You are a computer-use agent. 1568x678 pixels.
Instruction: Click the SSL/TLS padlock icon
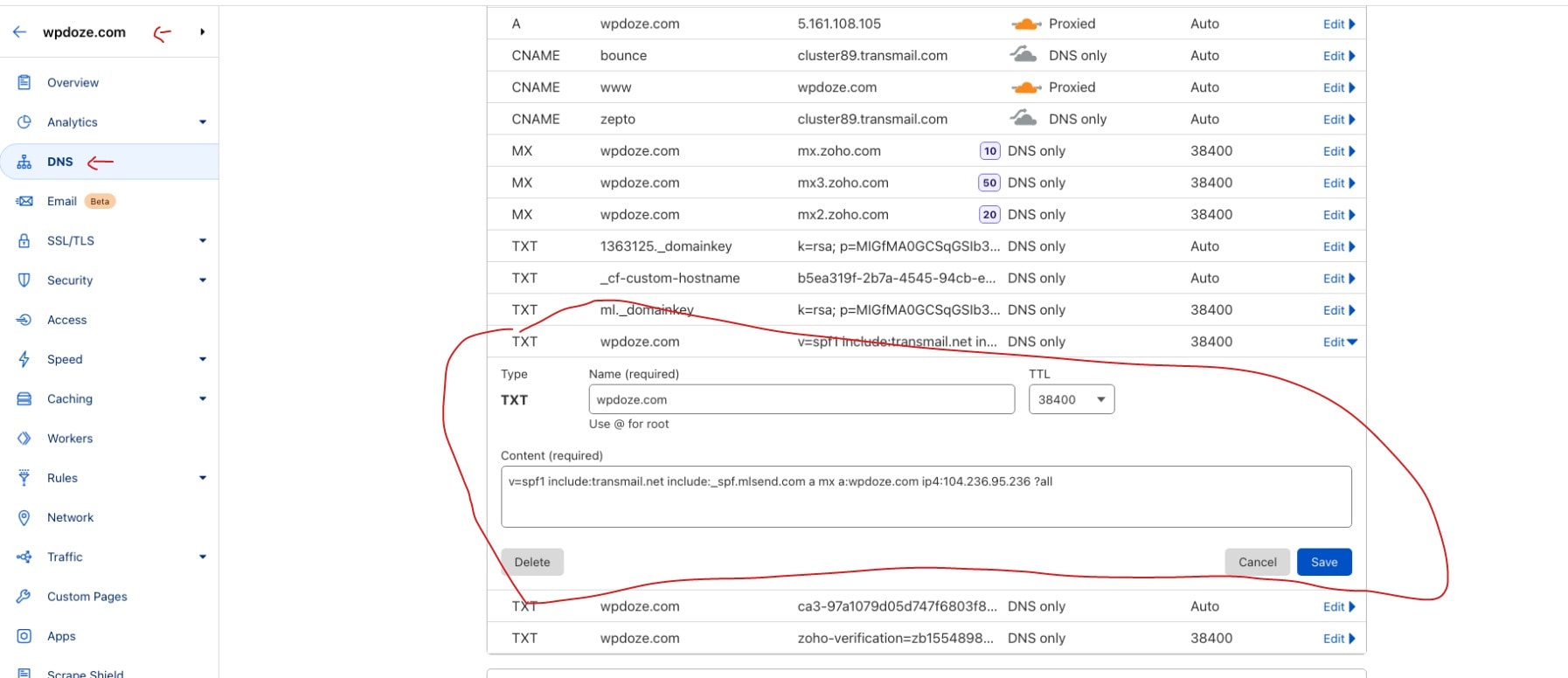click(x=24, y=240)
